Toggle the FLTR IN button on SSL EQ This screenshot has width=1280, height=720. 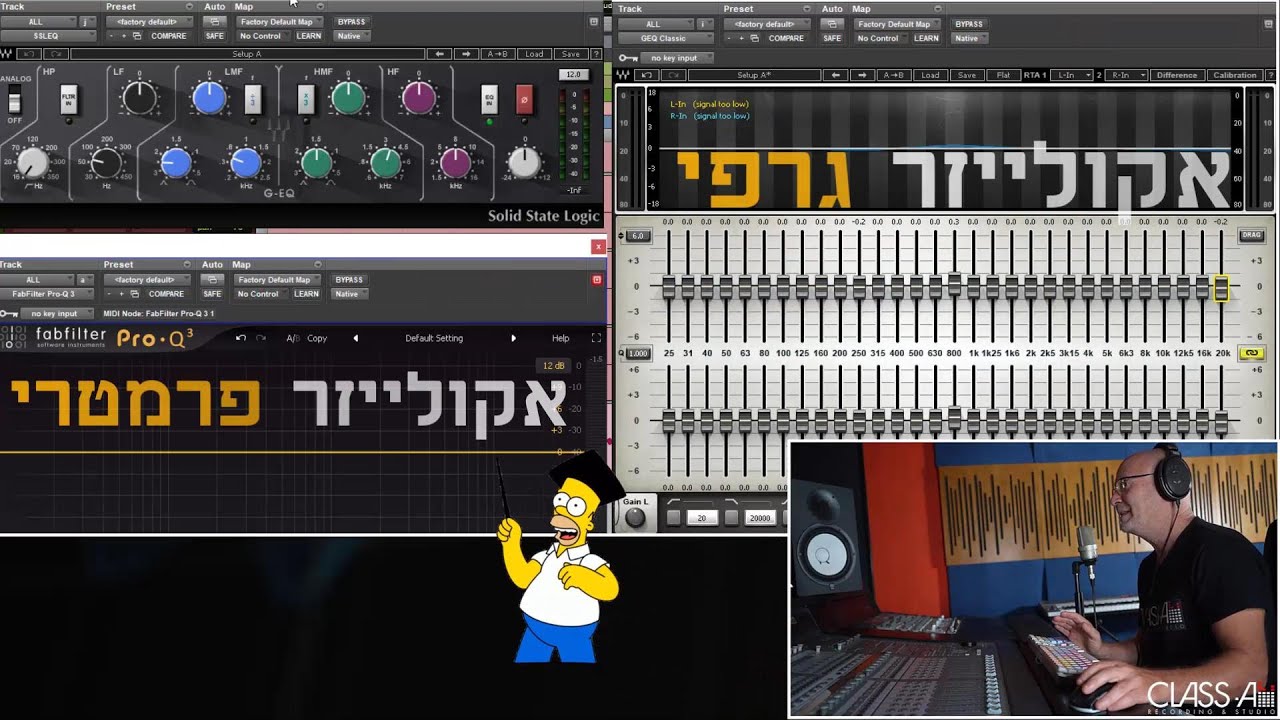(x=68, y=99)
